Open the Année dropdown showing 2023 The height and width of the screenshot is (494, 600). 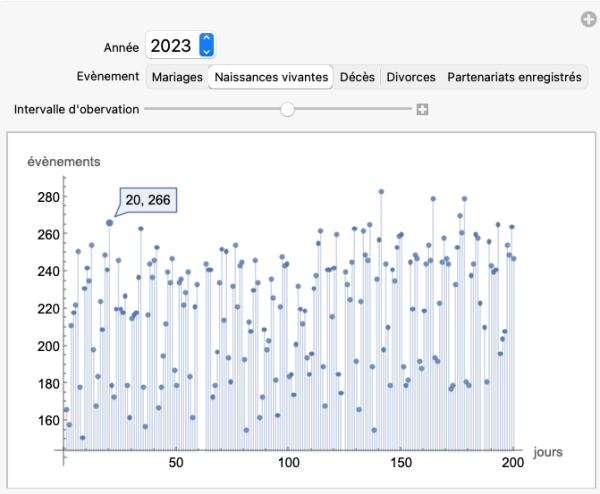[x=180, y=45]
